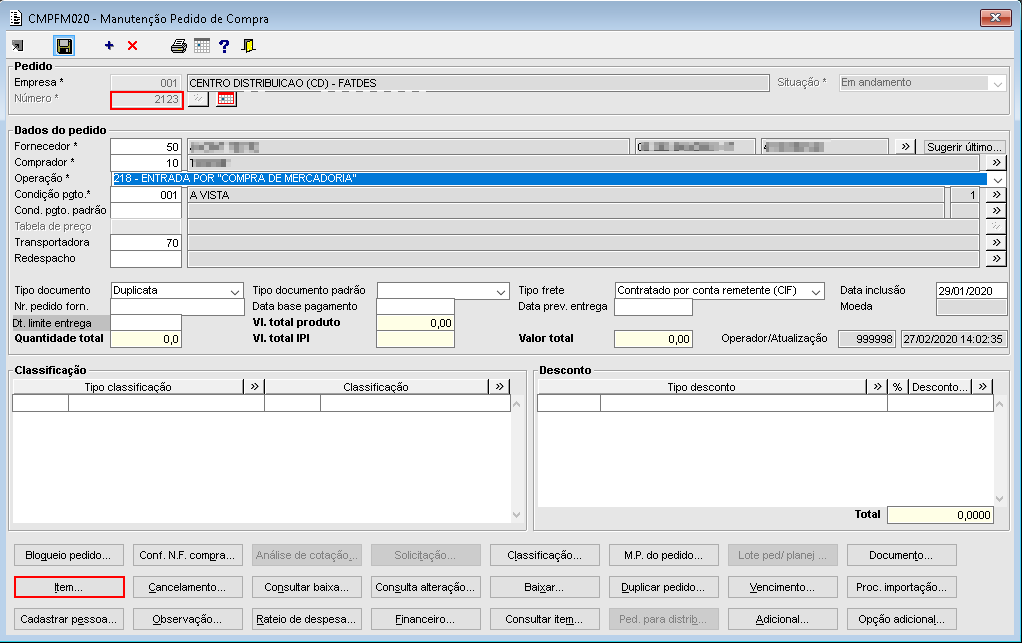Screen dimensions: 1022x643
Task: Click lookup arrows on Condição pgto row
Action: click(997, 194)
